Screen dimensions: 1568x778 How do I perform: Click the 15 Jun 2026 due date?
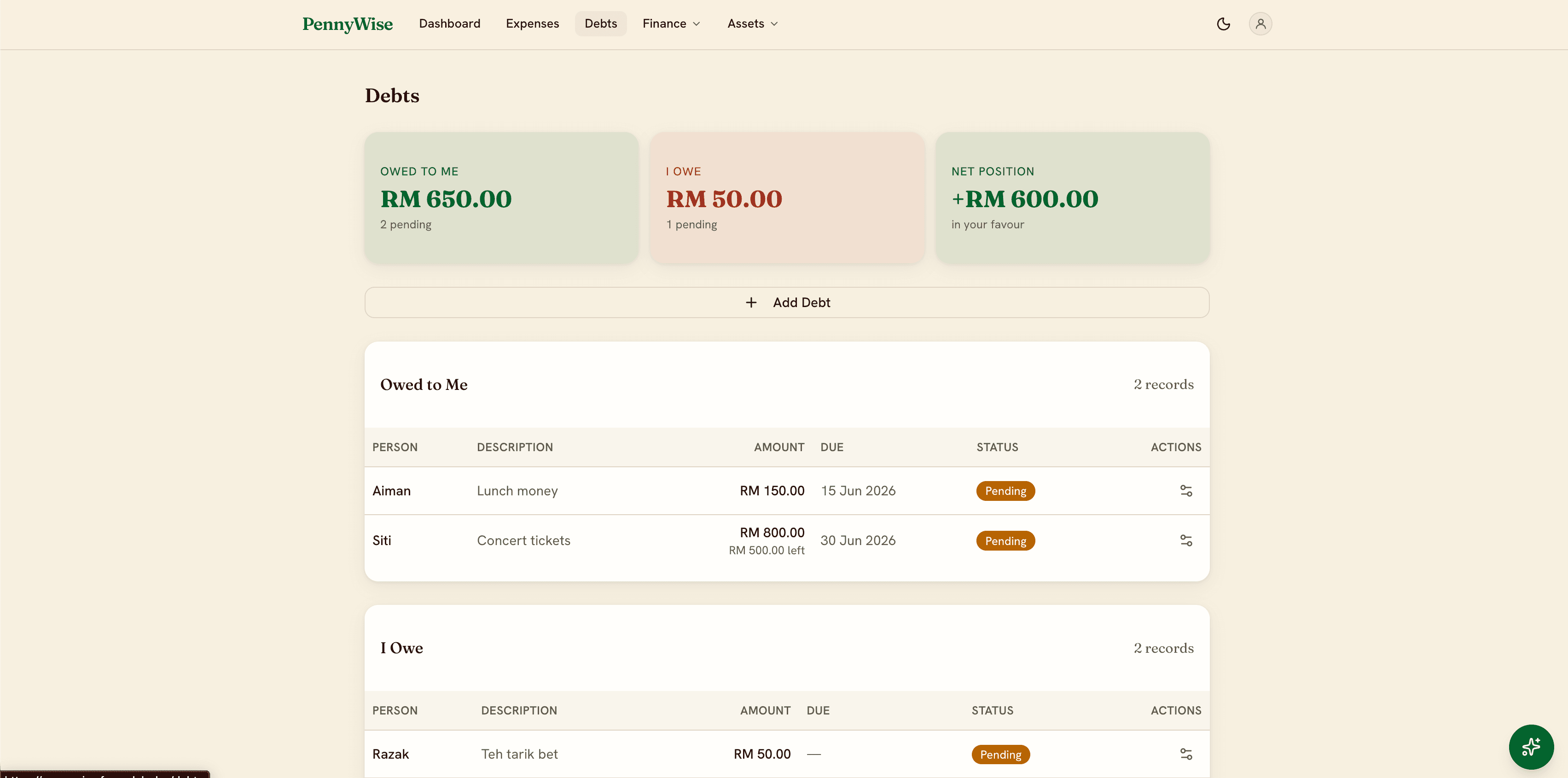tap(858, 491)
